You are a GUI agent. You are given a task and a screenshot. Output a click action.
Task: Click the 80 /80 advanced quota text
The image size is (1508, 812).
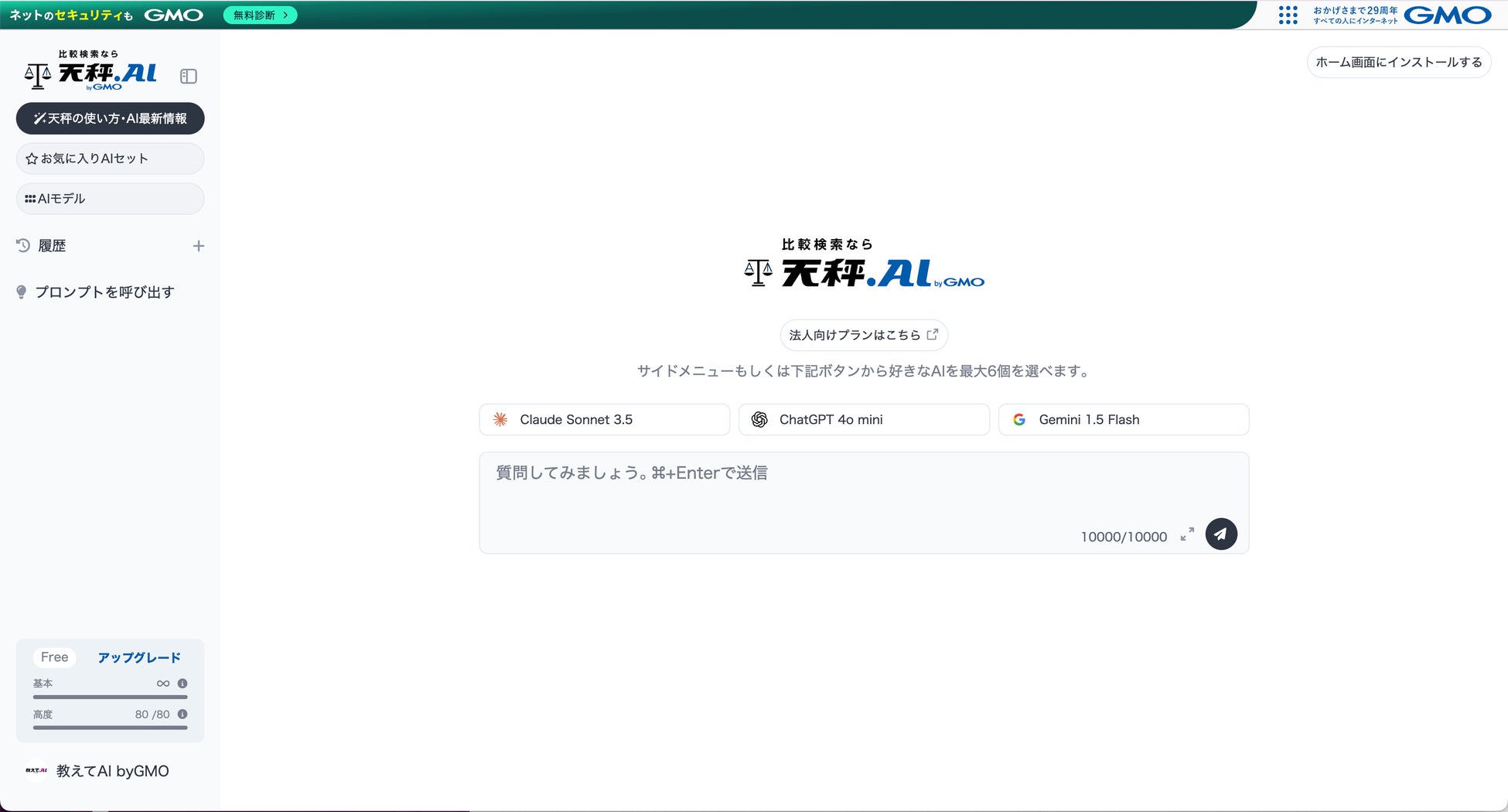pyautogui.click(x=152, y=715)
